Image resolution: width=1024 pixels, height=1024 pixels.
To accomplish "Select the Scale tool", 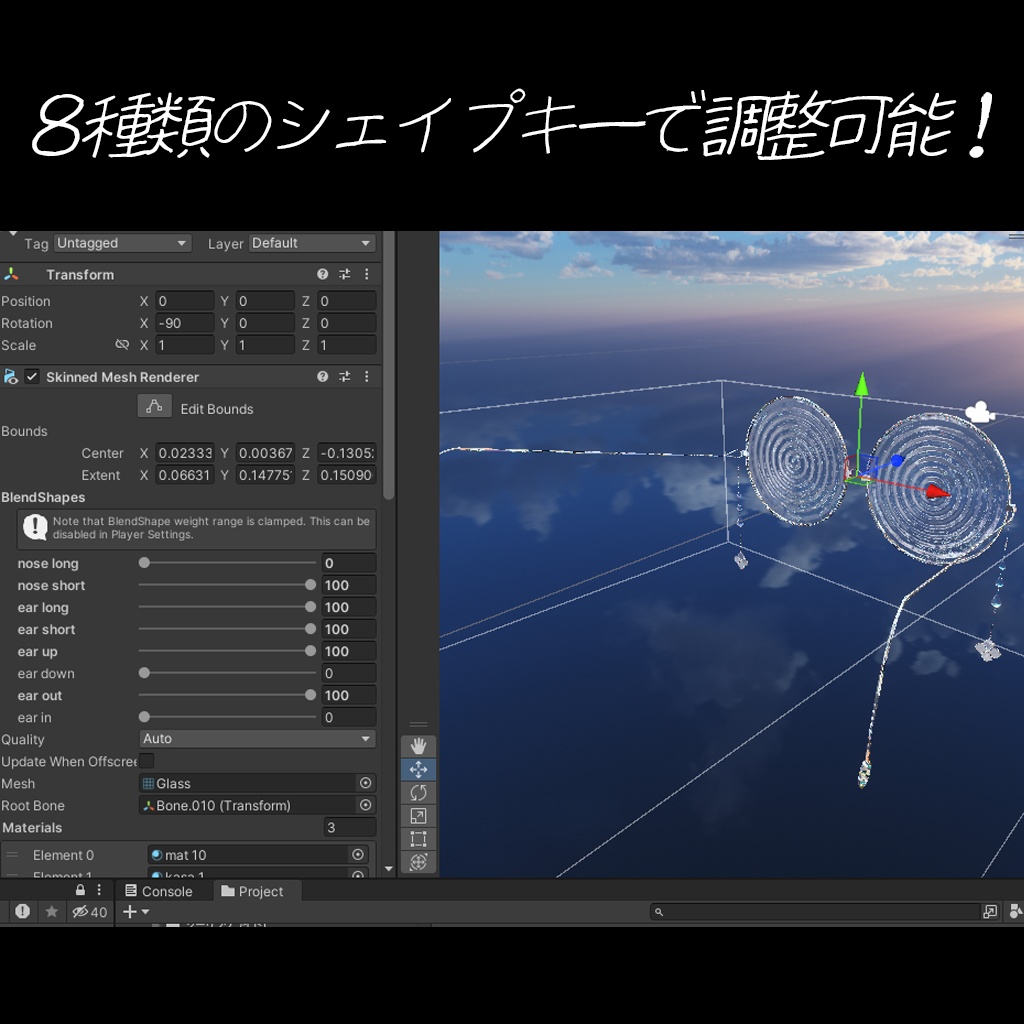I will point(418,815).
